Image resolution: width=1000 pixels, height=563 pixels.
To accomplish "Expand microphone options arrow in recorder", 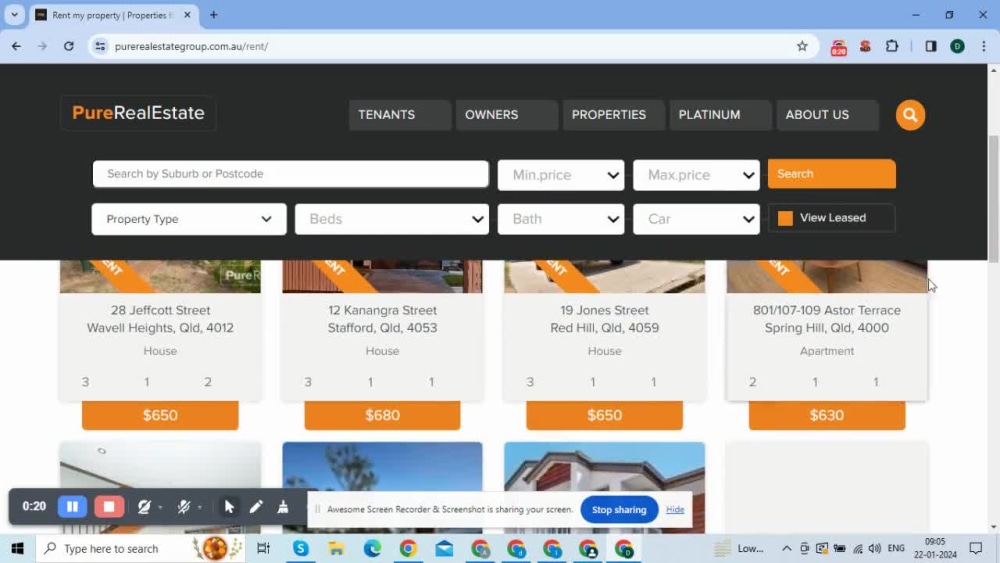I will point(200,508).
